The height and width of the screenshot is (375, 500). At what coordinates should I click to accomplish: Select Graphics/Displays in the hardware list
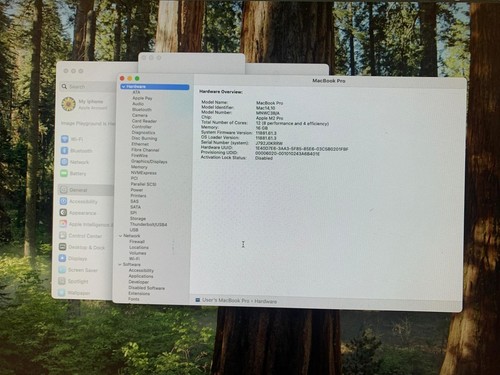149,161
